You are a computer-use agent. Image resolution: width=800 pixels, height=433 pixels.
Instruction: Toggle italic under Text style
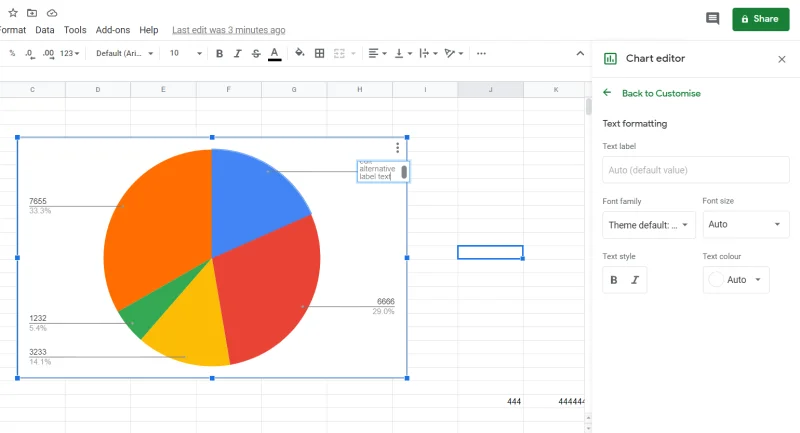click(x=635, y=279)
